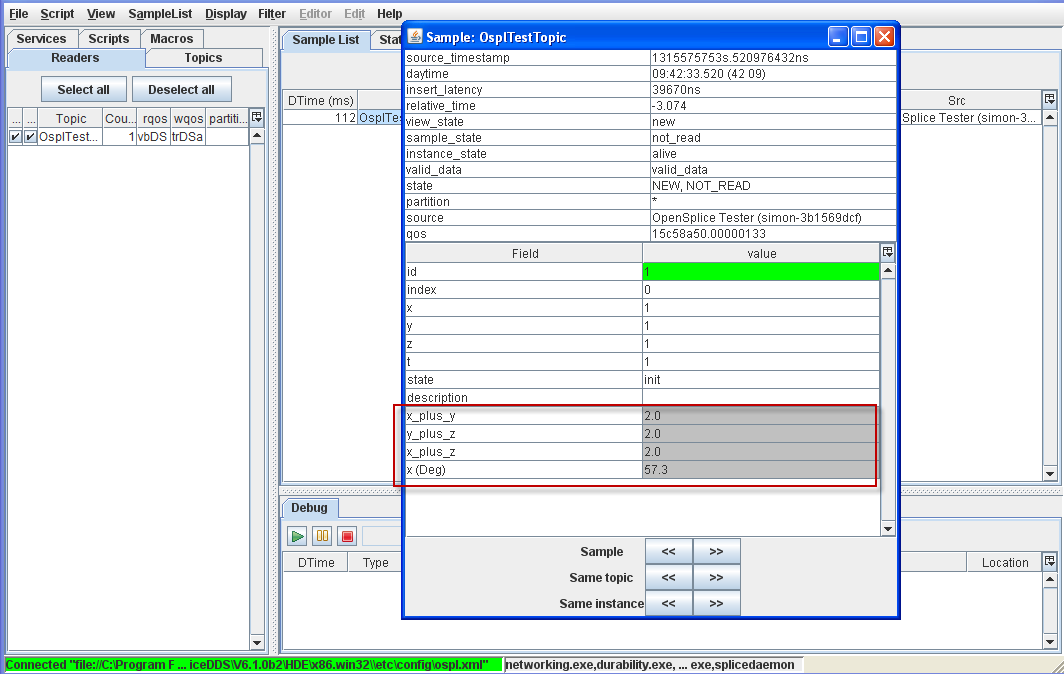Screen dimensions: 1064x674
Task: Select the OsplTest... topic row in Readers
Action: click(129, 136)
